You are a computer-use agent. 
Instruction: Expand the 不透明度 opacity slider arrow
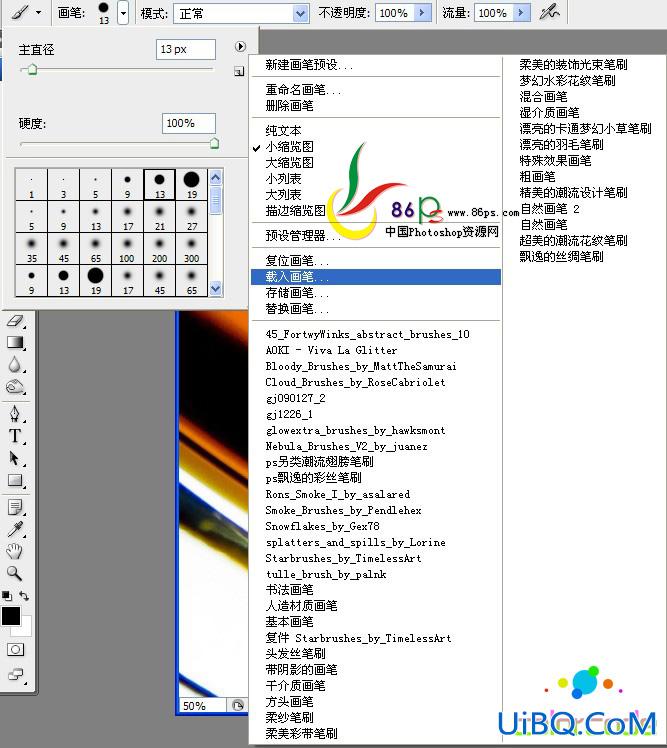[423, 13]
